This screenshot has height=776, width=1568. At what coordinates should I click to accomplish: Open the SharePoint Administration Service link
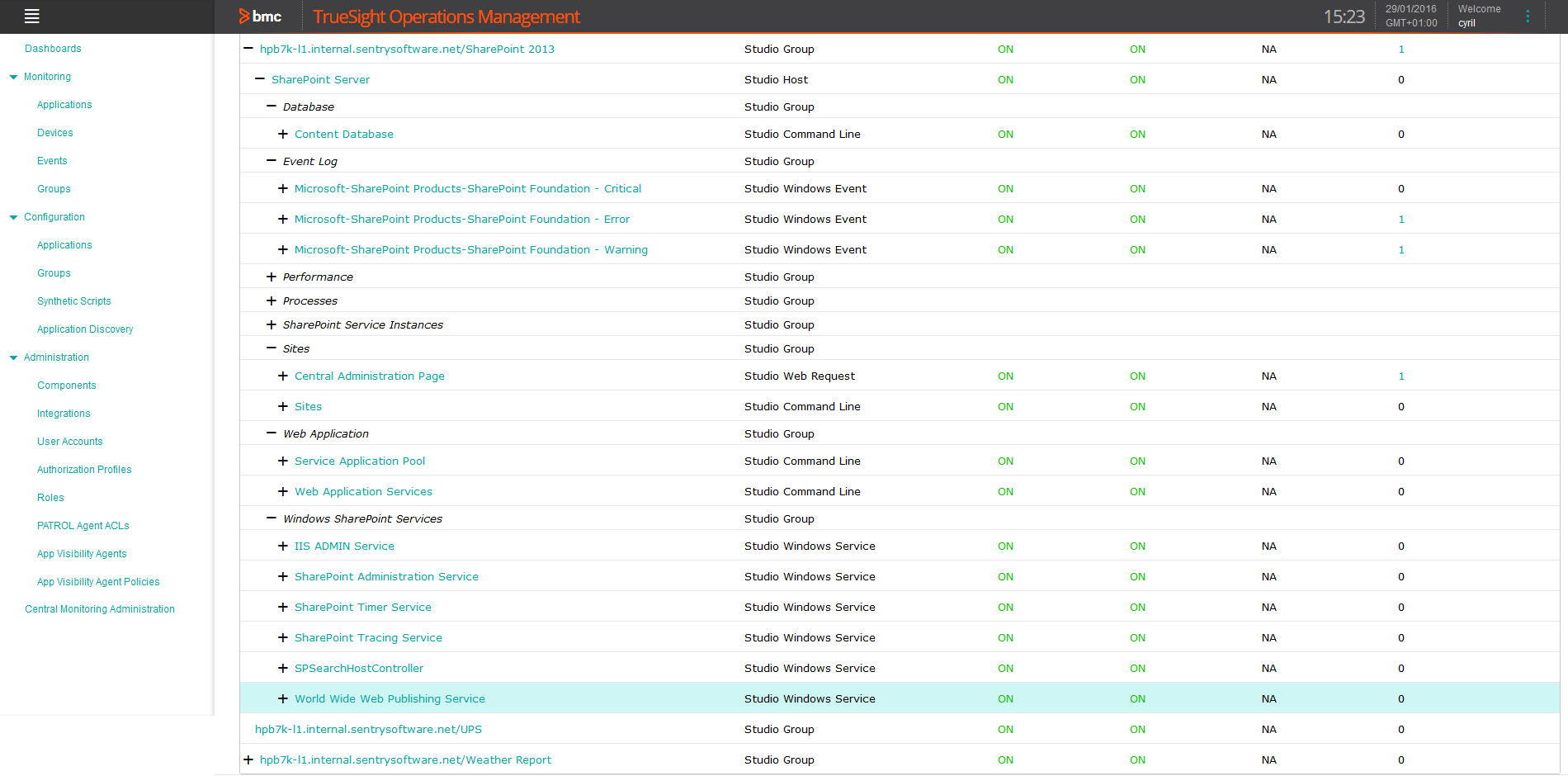click(x=386, y=576)
